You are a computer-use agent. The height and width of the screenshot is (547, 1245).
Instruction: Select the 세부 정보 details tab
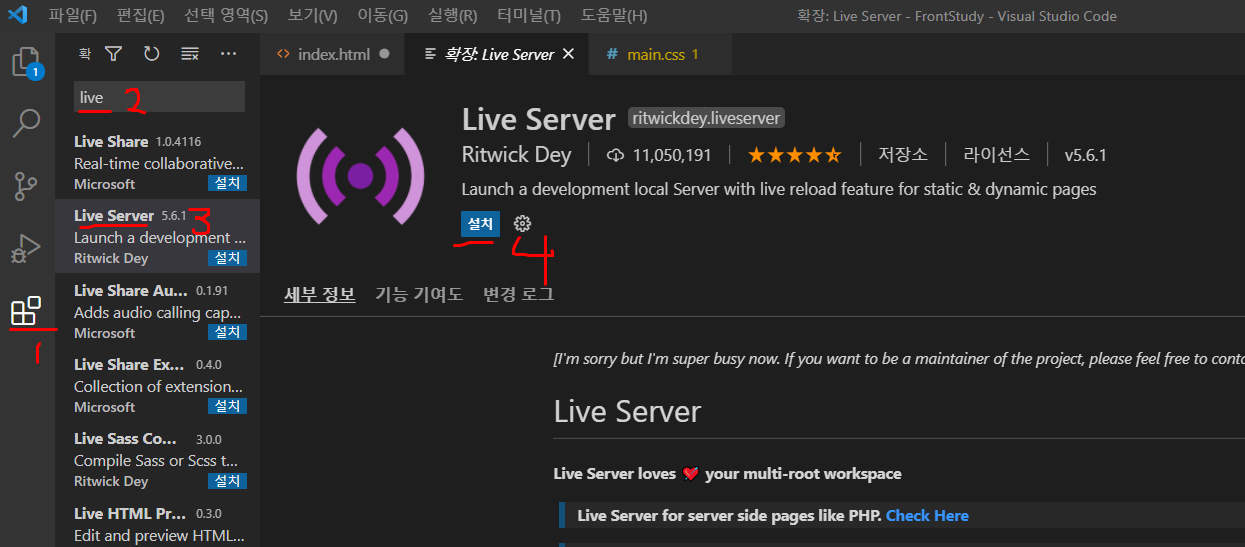click(319, 294)
